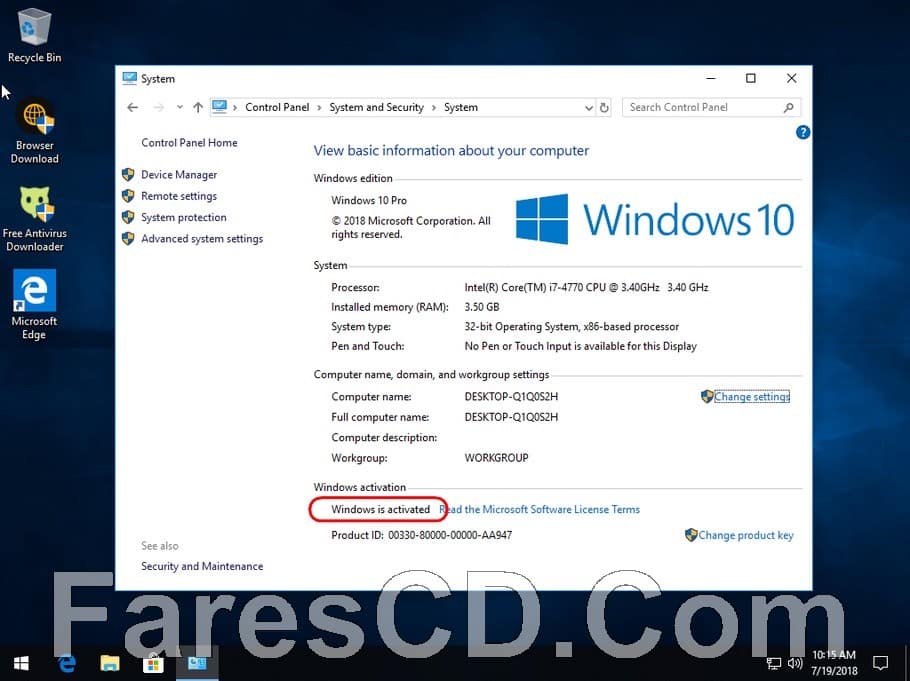
Task: Open Security and Maintenance link
Action: pyautogui.click(x=202, y=566)
